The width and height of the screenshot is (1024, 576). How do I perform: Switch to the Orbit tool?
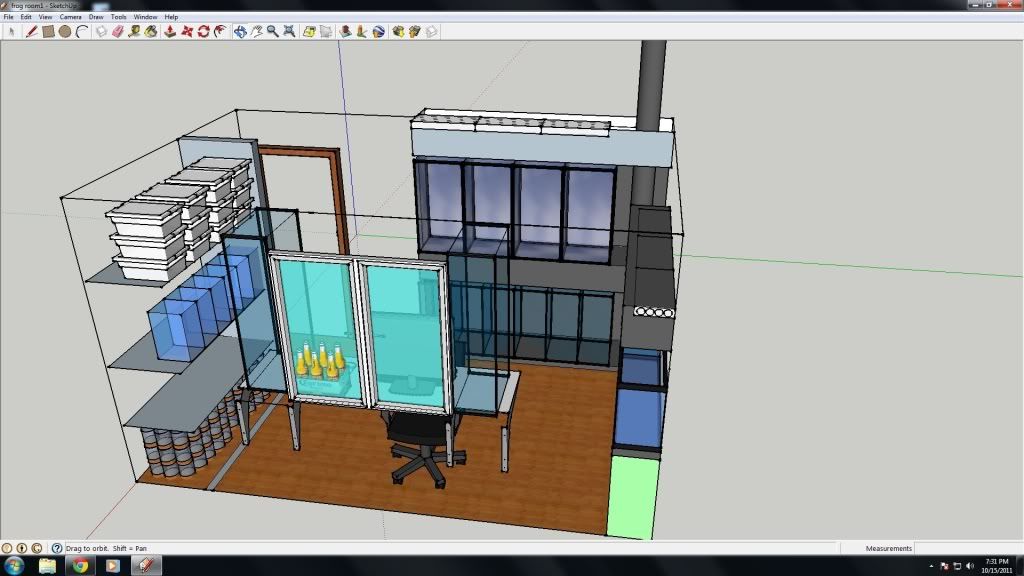(239, 31)
